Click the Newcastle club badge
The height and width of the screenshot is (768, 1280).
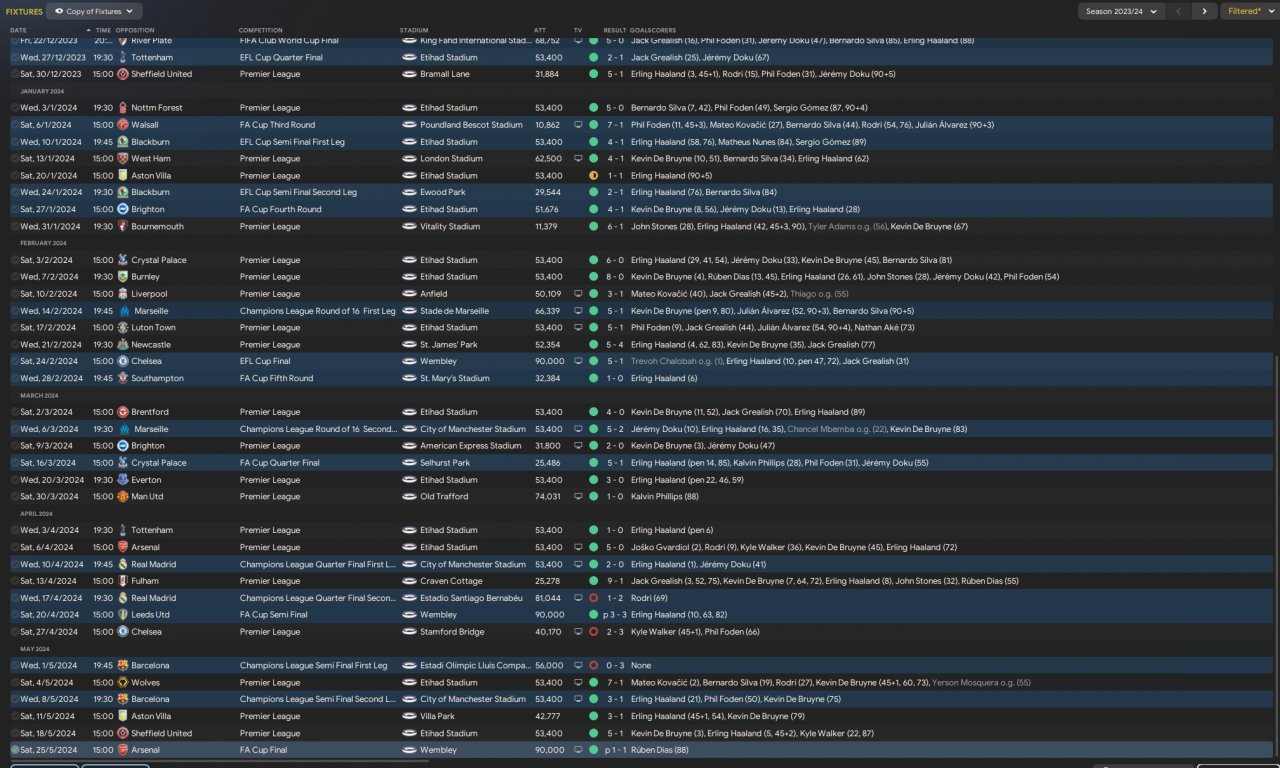[122, 345]
